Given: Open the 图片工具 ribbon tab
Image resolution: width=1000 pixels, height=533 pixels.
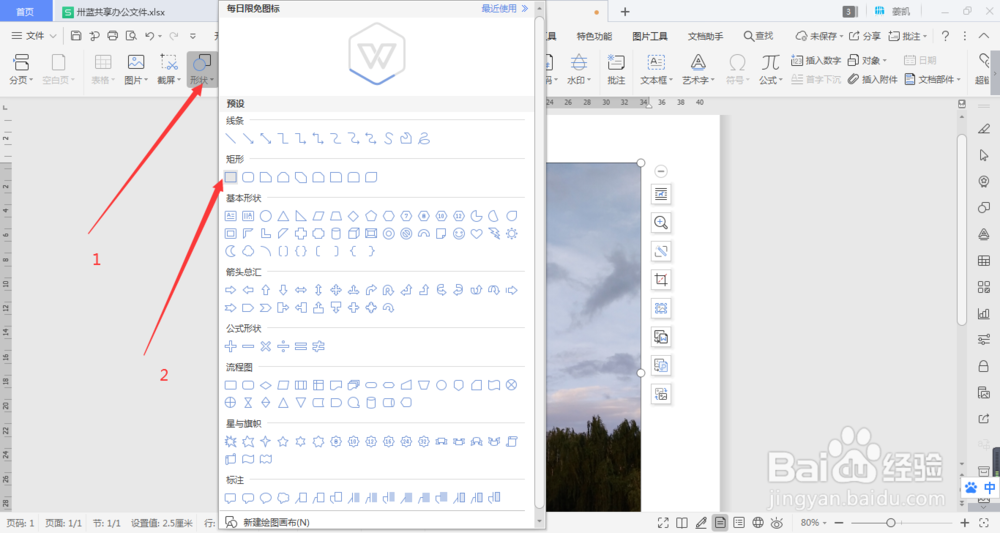Looking at the screenshot, I should tap(649, 36).
